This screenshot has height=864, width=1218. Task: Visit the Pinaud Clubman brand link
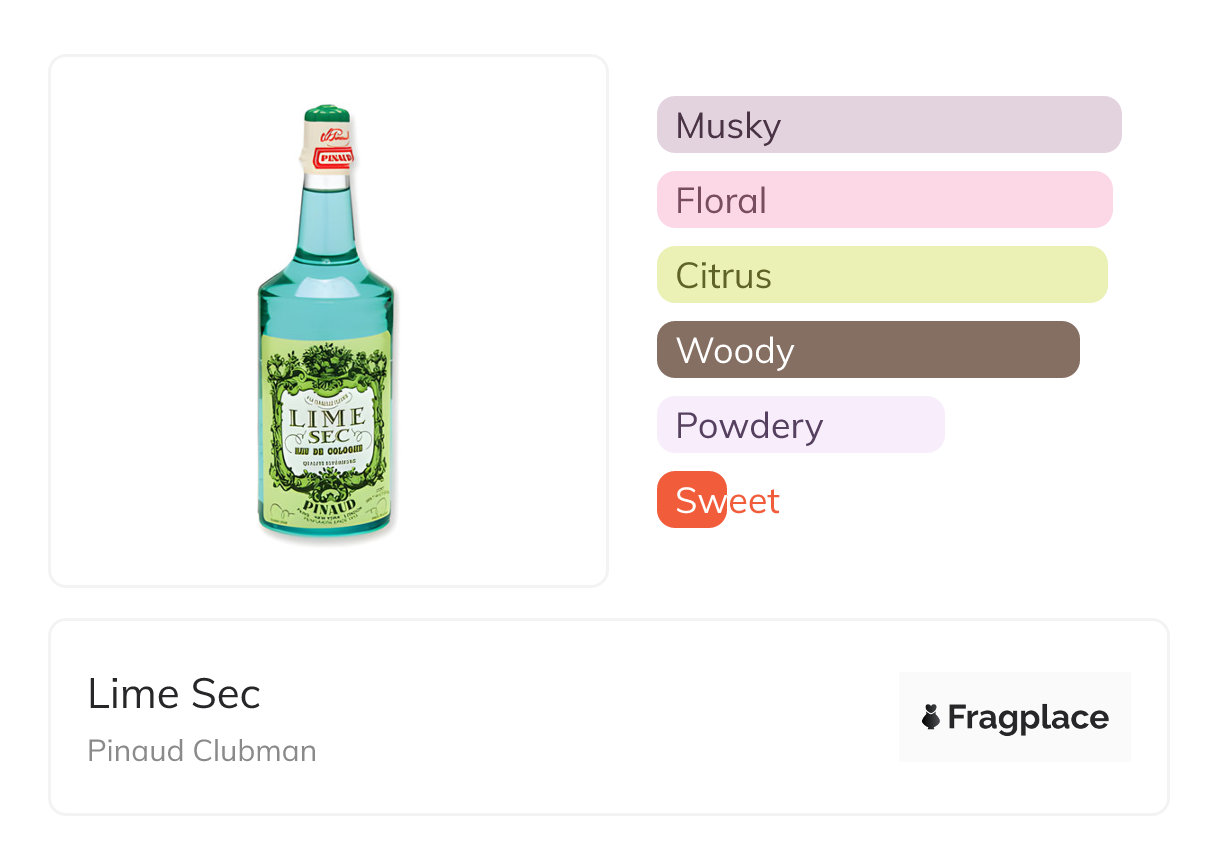click(x=202, y=751)
